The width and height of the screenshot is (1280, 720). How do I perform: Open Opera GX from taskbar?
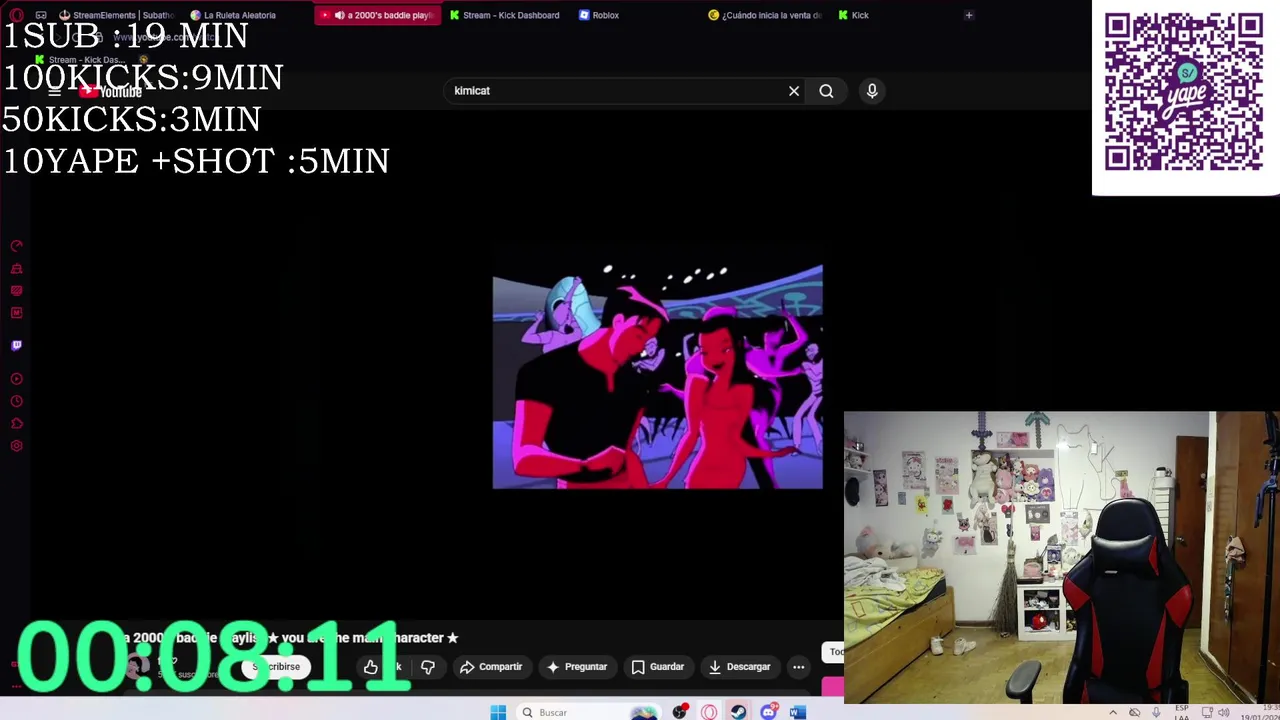tap(709, 712)
